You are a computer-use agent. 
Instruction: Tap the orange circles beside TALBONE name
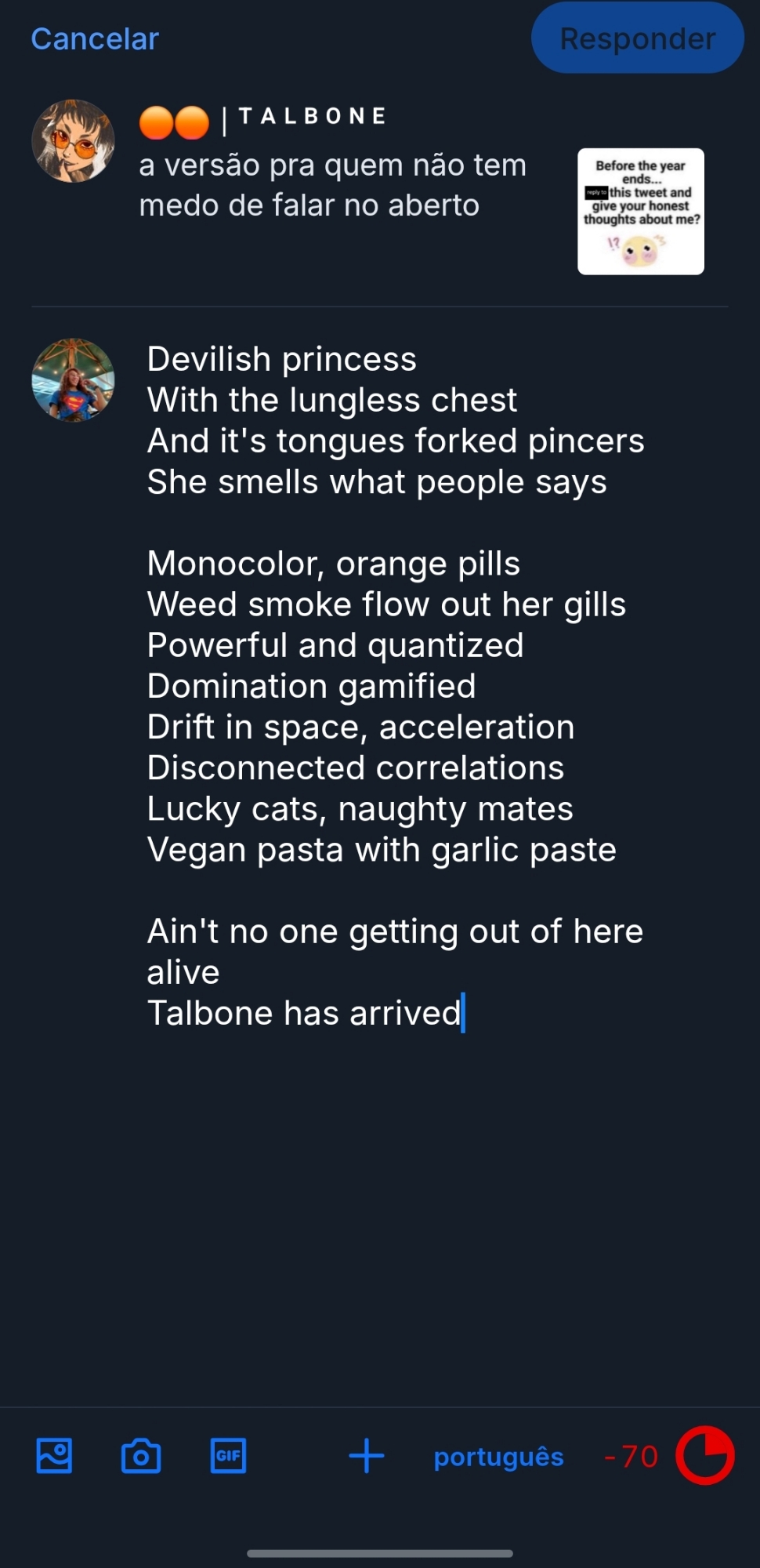point(174,122)
